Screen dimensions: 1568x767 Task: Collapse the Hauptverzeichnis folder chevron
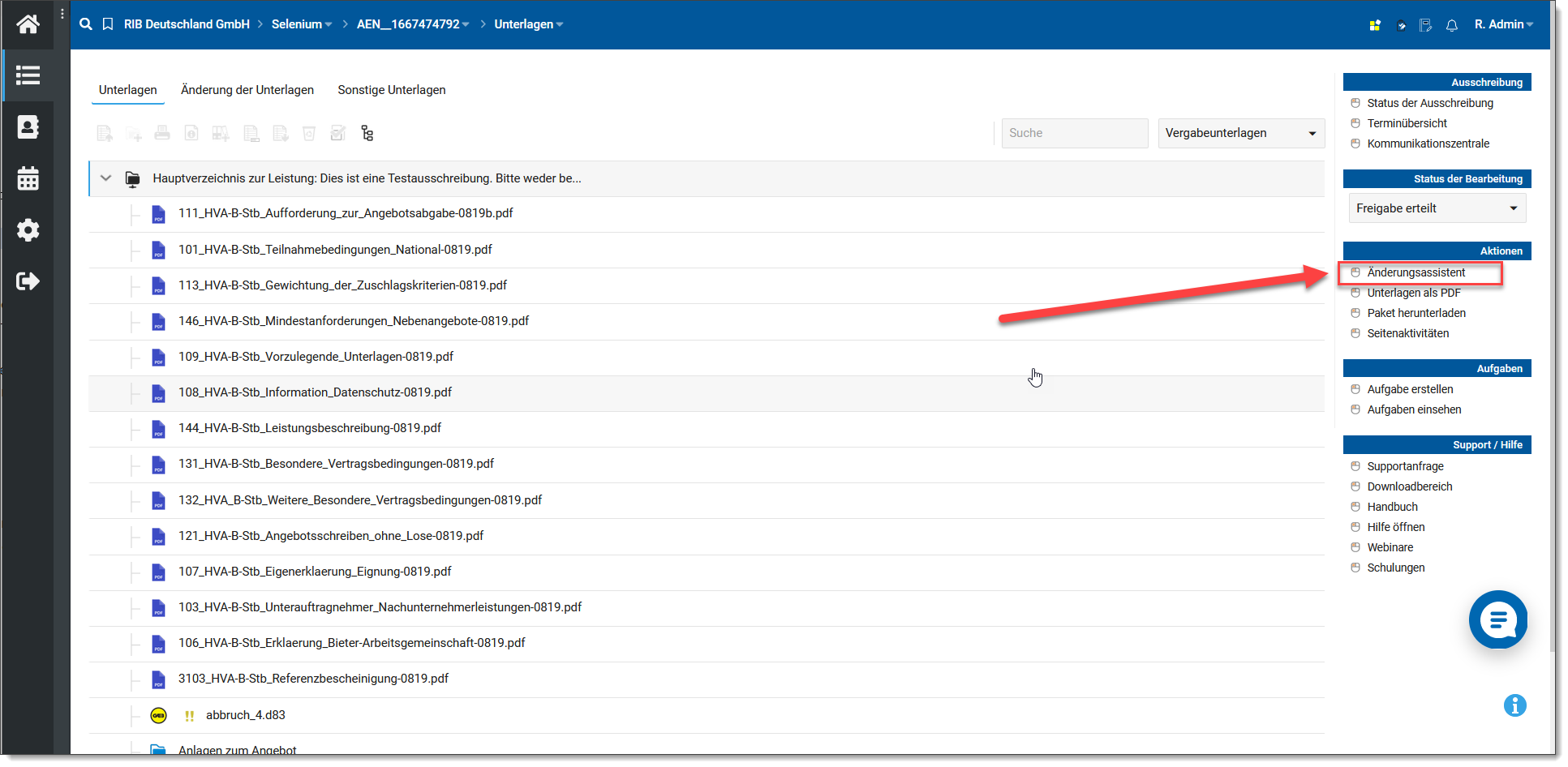coord(105,178)
